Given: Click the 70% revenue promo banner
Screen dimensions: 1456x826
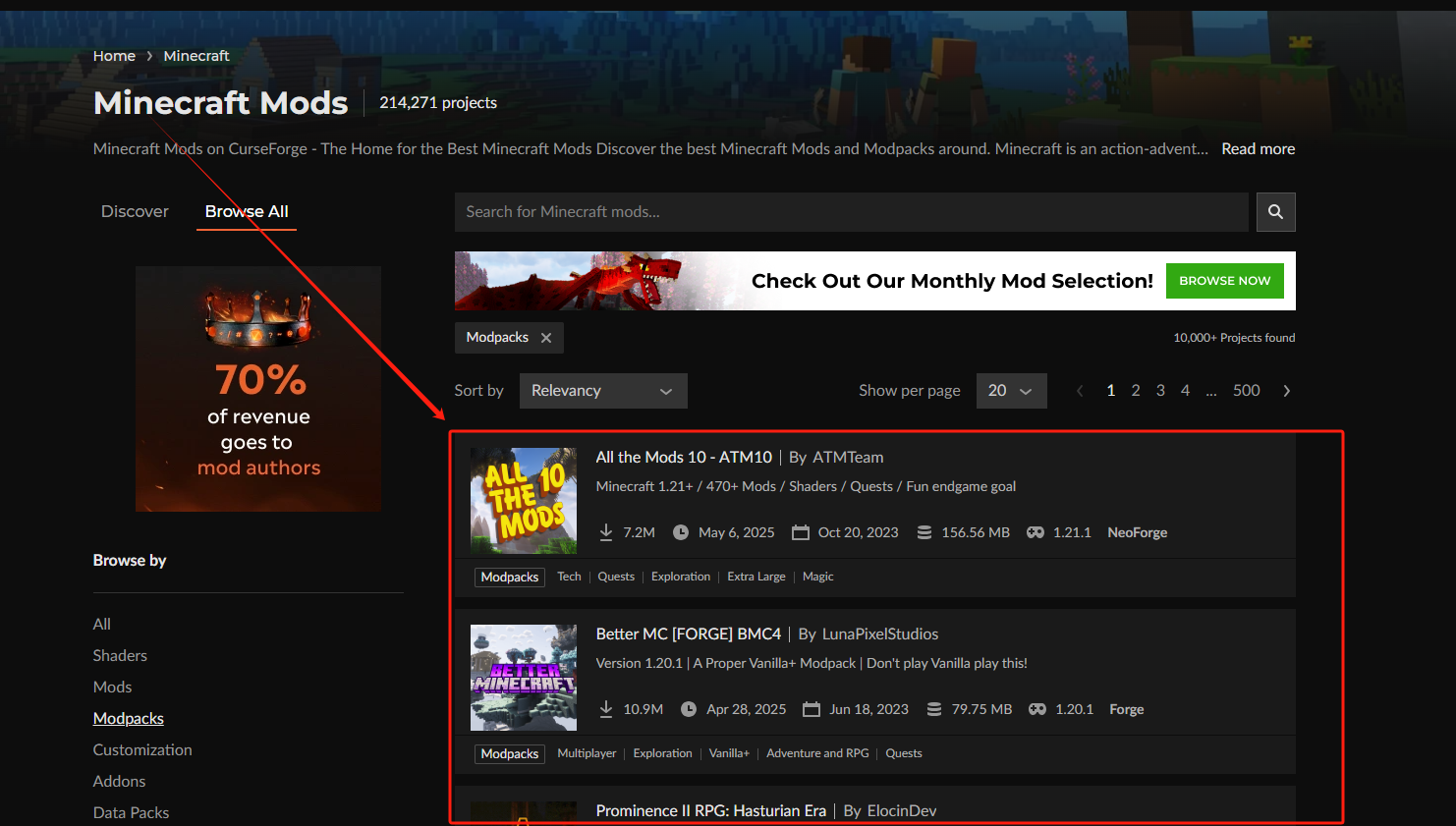Looking at the screenshot, I should [258, 389].
